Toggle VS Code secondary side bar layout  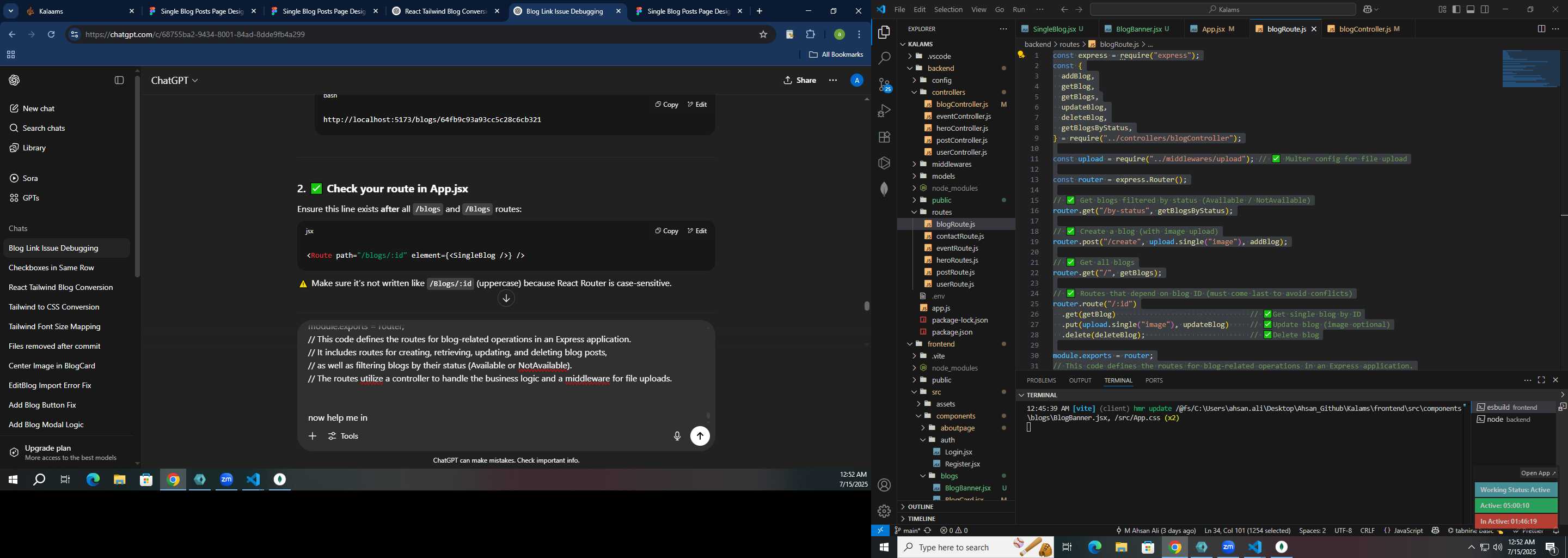(1485, 9)
